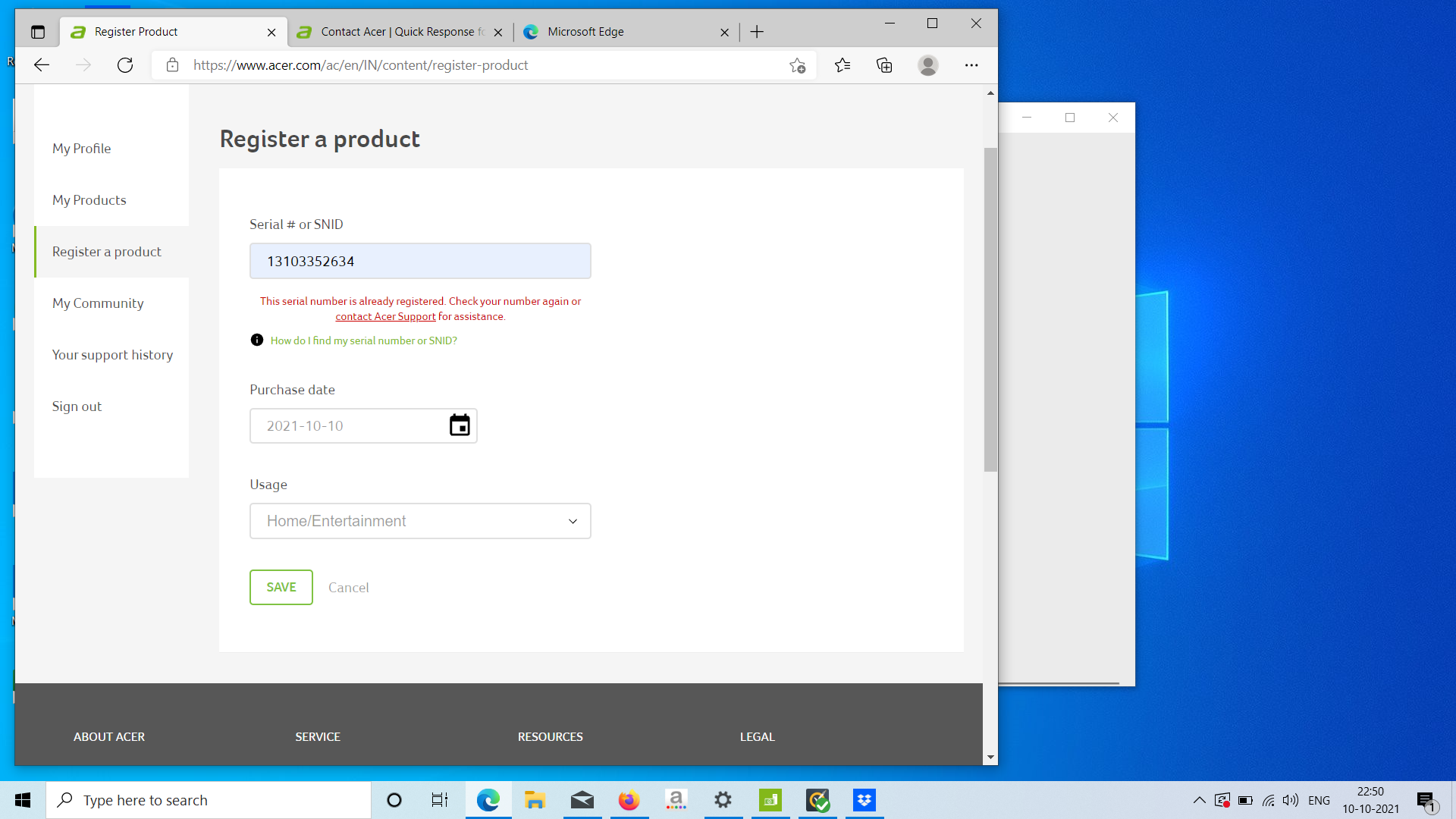Open the tab actions menu icon

click(x=38, y=32)
